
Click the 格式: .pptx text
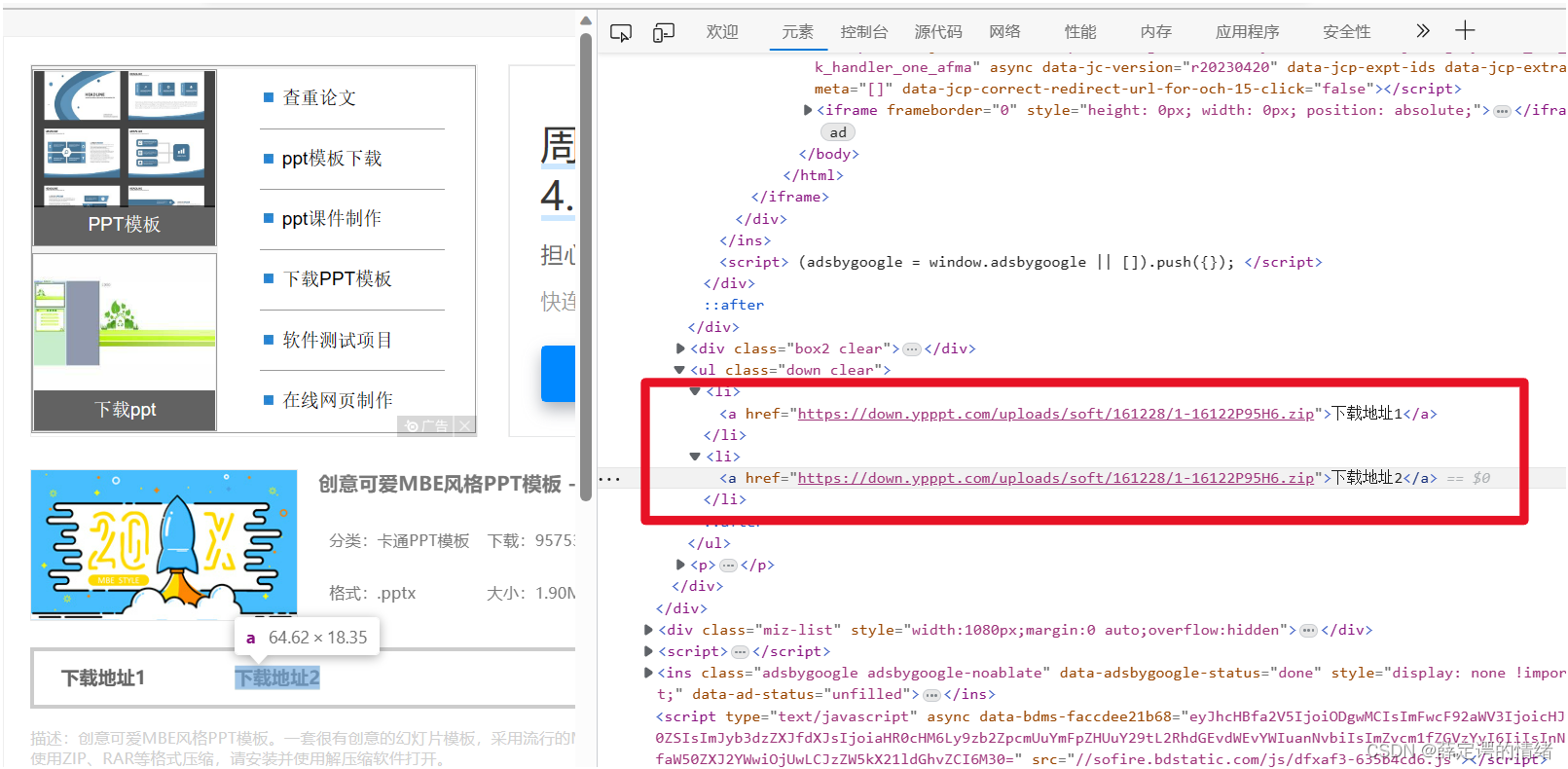coord(373,593)
